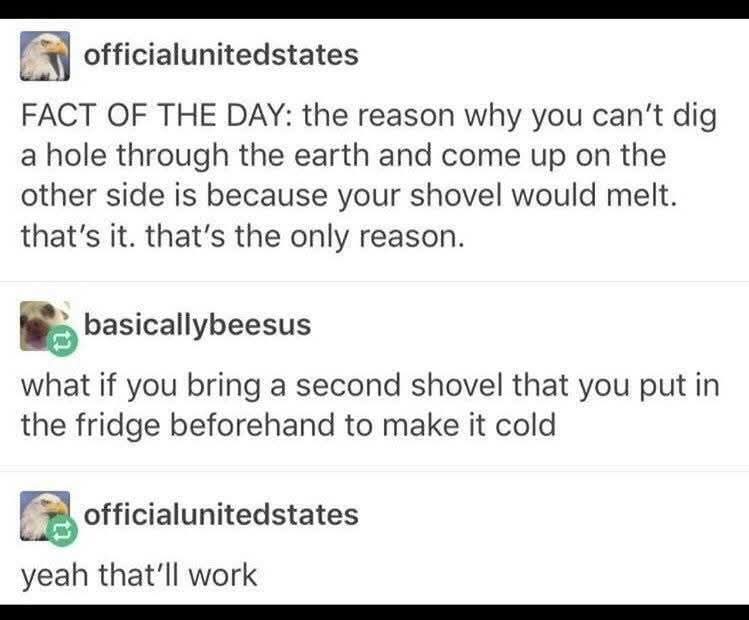
Task: Select the "FACT OF THE DAY:" text
Action: tap(158, 116)
